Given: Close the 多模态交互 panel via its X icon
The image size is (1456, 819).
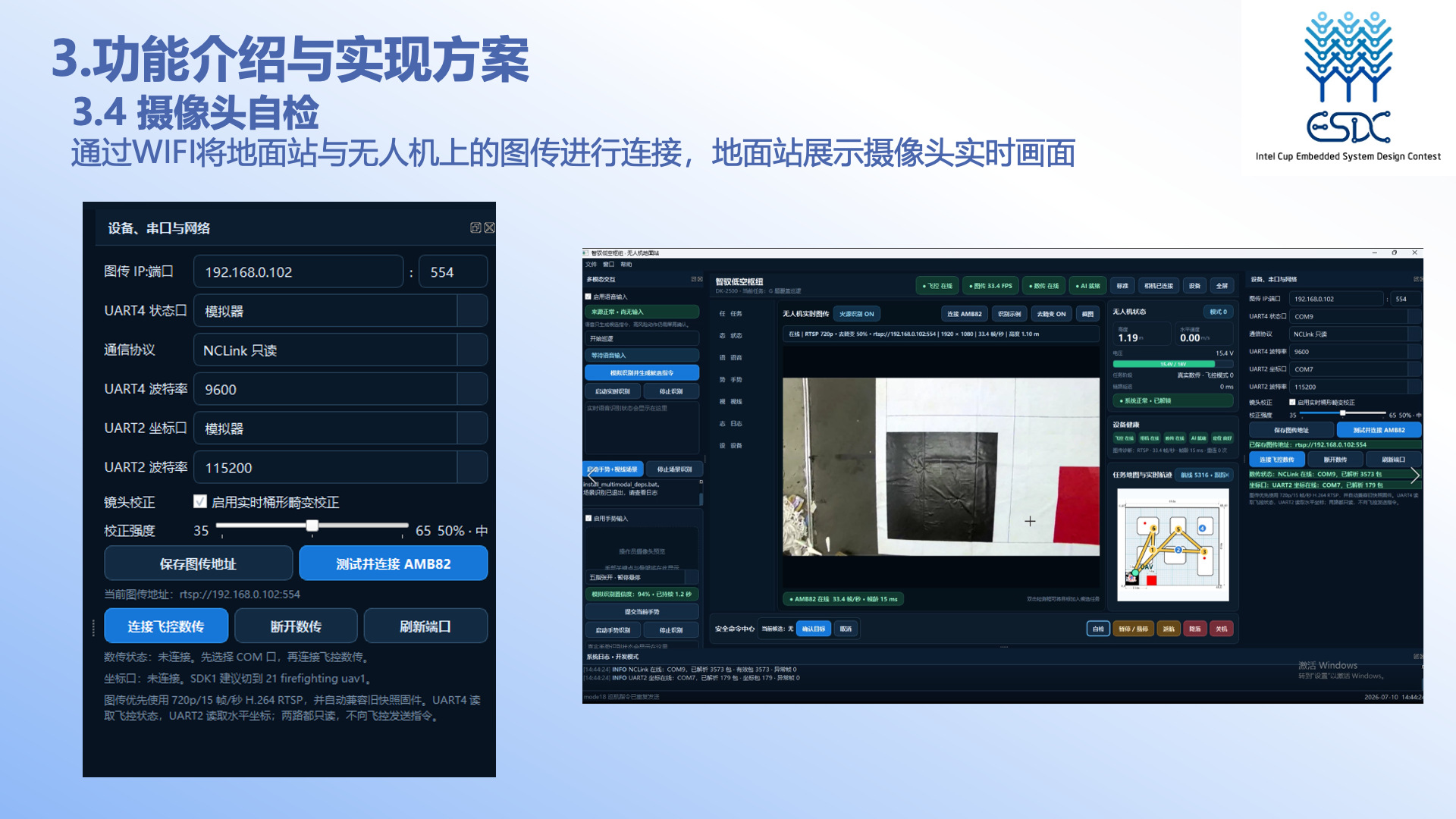Looking at the screenshot, I should [x=700, y=279].
